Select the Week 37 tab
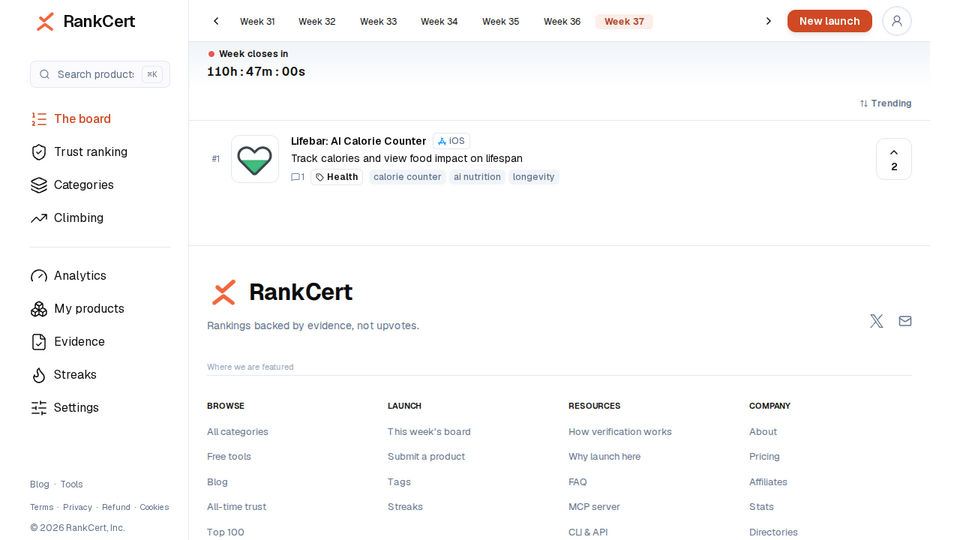Viewport: 960px width, 540px height. (x=624, y=21)
